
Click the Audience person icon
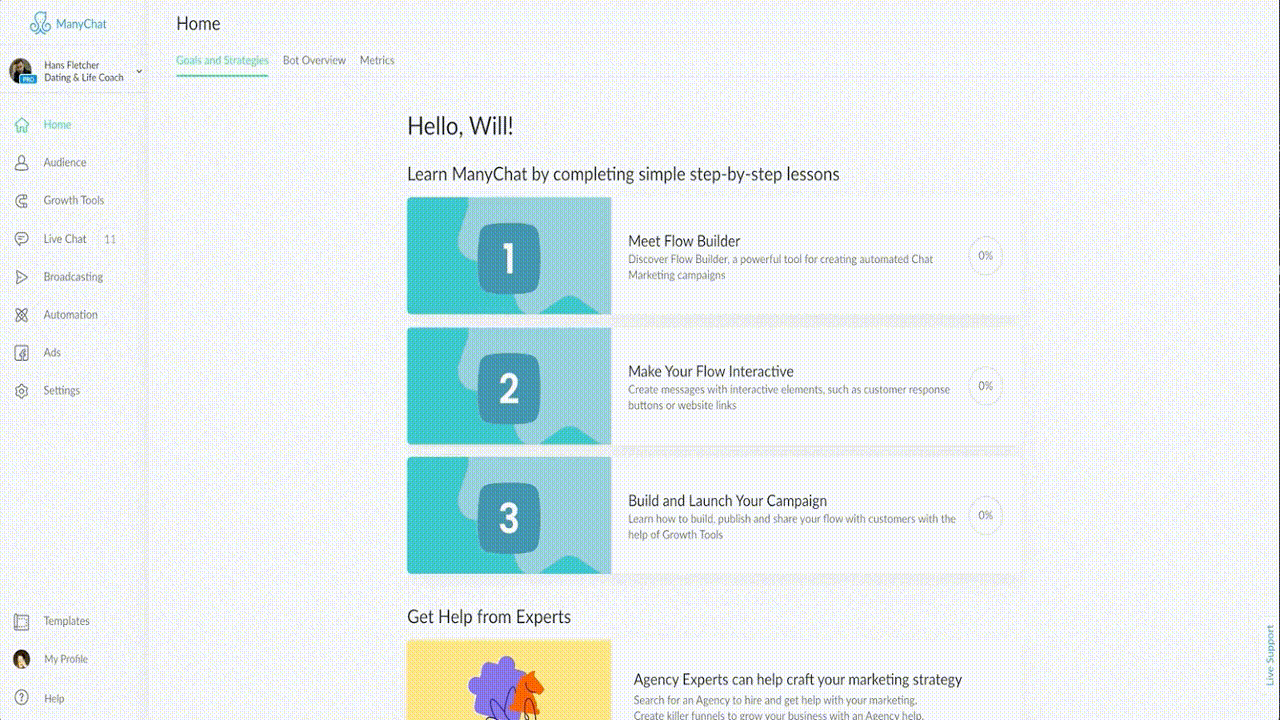click(x=22, y=163)
